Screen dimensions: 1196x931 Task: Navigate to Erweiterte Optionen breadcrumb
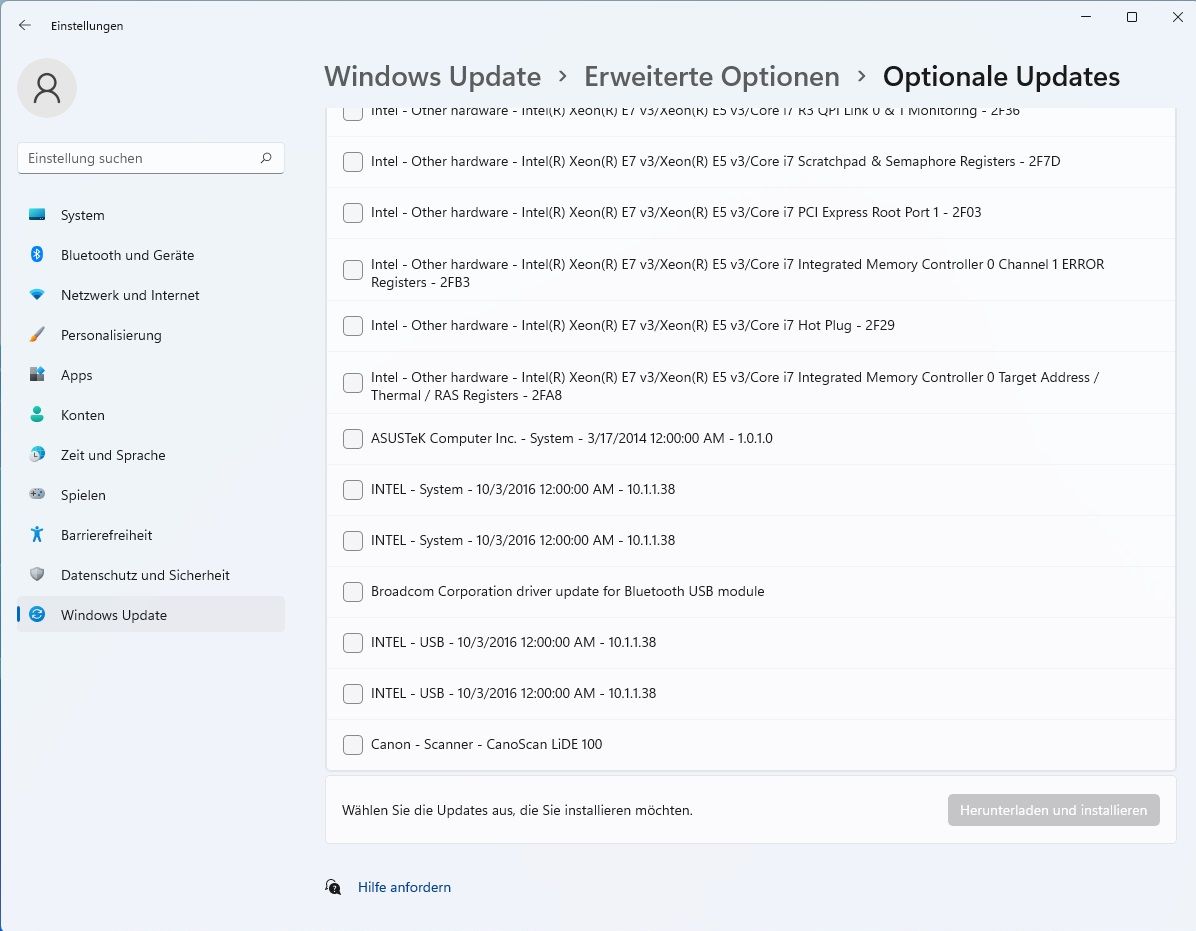[x=712, y=76]
